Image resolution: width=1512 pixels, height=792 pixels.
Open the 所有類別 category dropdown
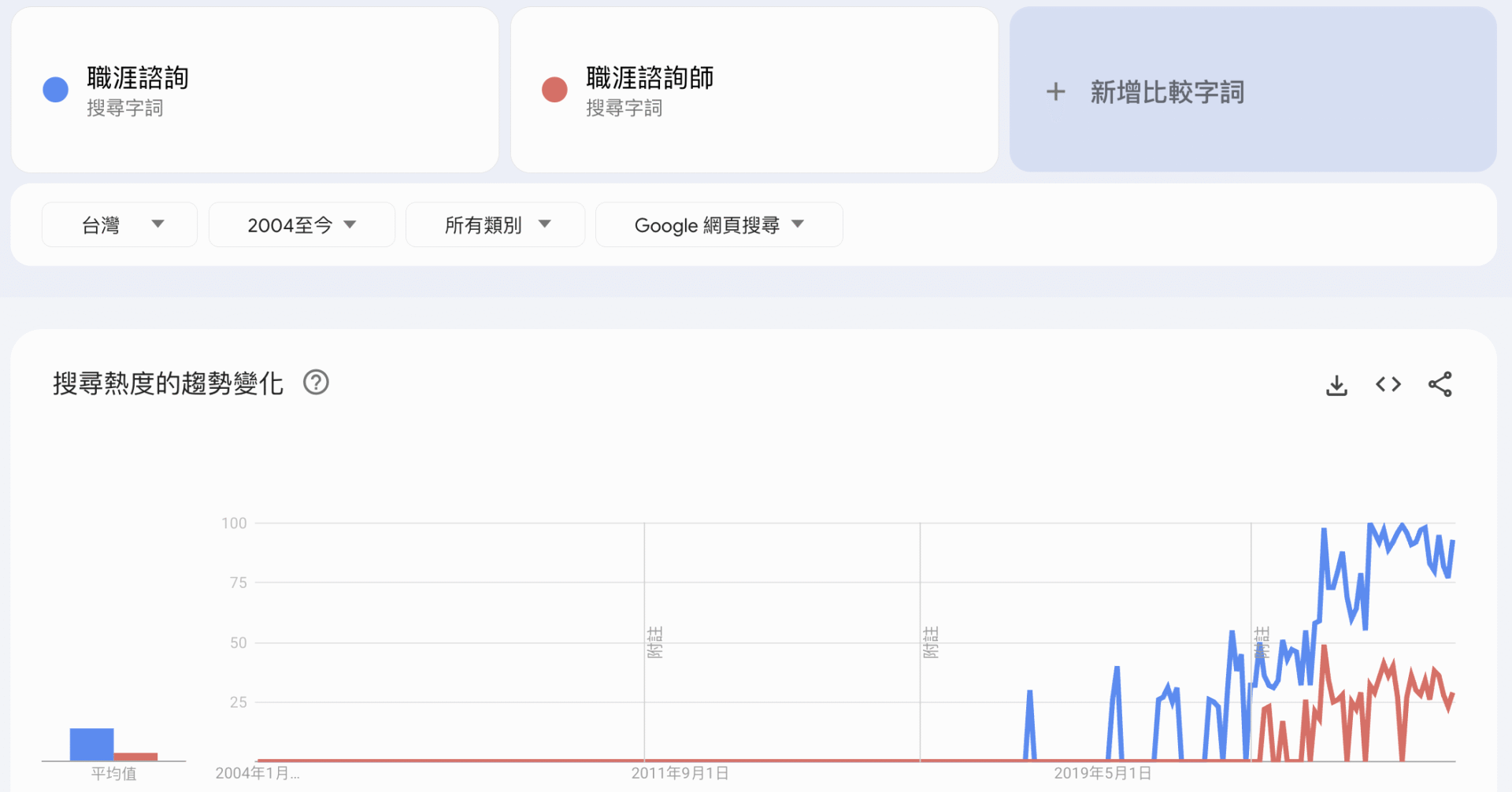click(x=495, y=224)
